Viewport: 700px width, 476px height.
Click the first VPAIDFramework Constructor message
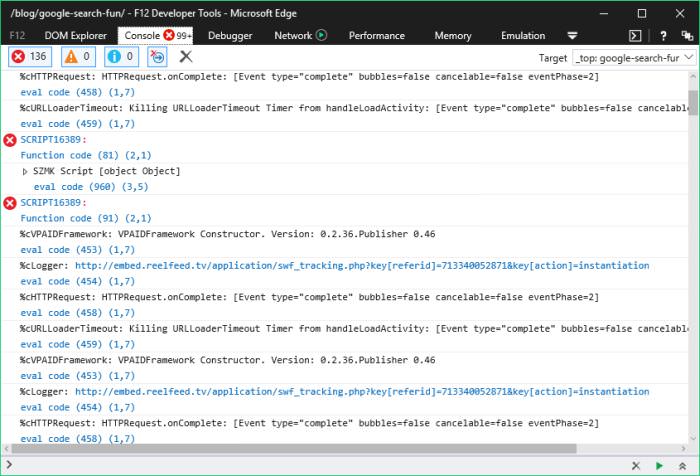click(227, 234)
